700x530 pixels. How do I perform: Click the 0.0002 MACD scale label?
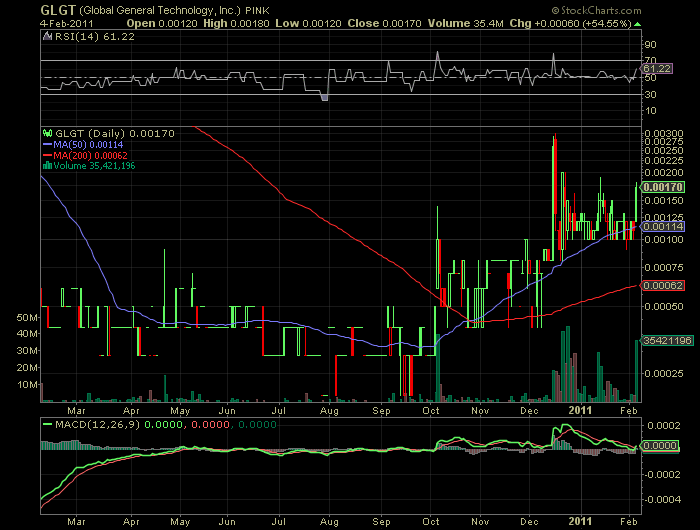tap(663, 426)
